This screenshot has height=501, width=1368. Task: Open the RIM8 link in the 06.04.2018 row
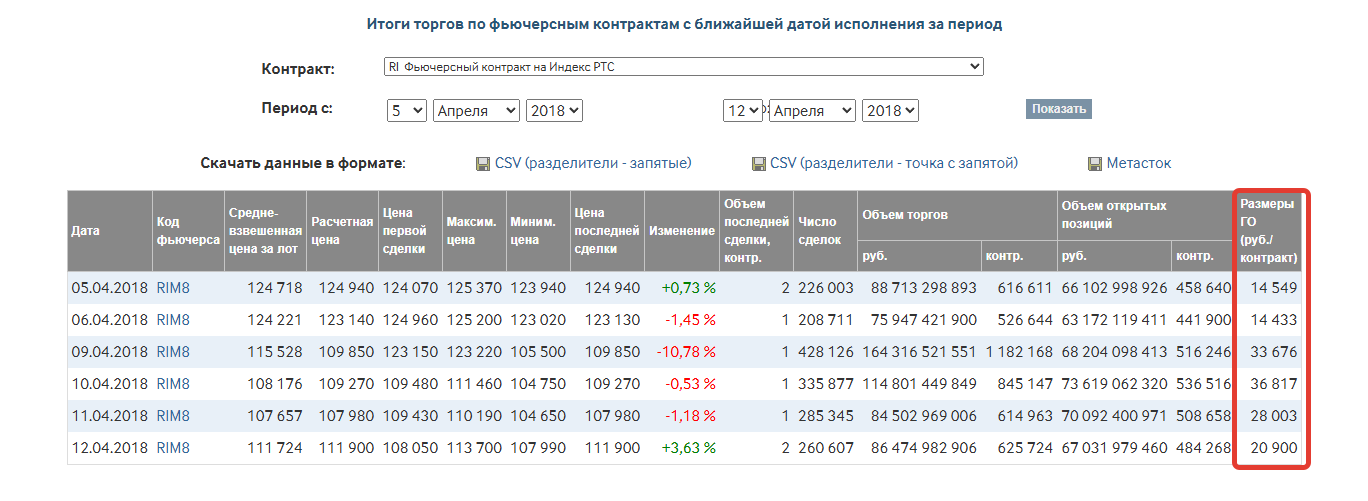[x=173, y=320]
